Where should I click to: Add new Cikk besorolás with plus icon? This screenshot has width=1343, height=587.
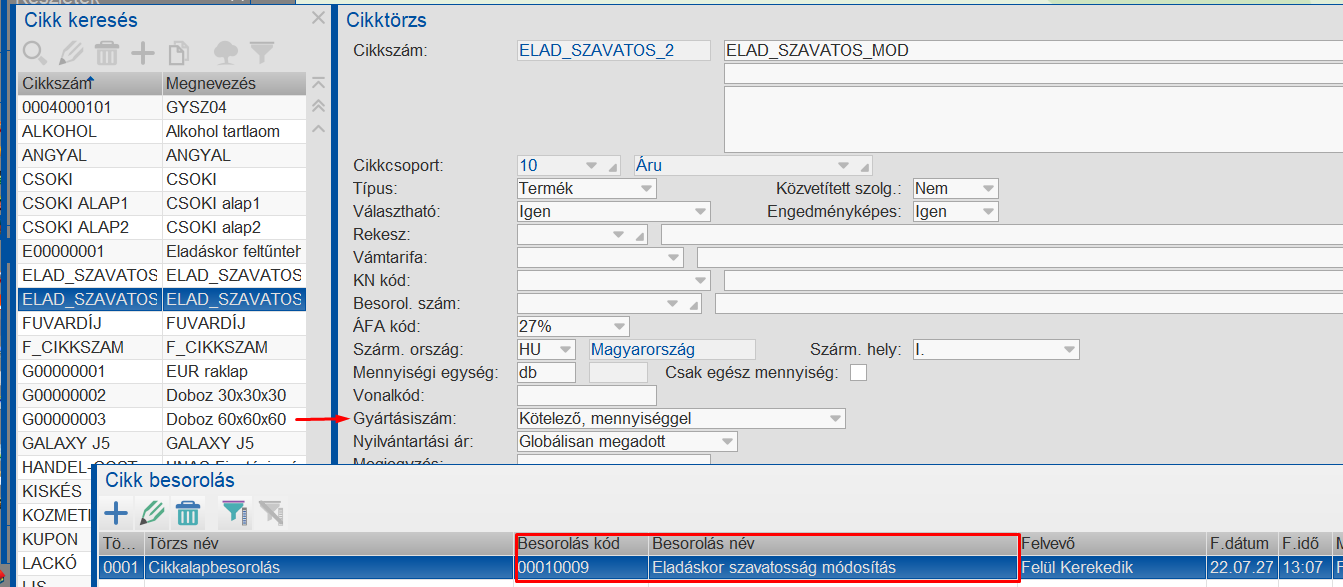116,514
